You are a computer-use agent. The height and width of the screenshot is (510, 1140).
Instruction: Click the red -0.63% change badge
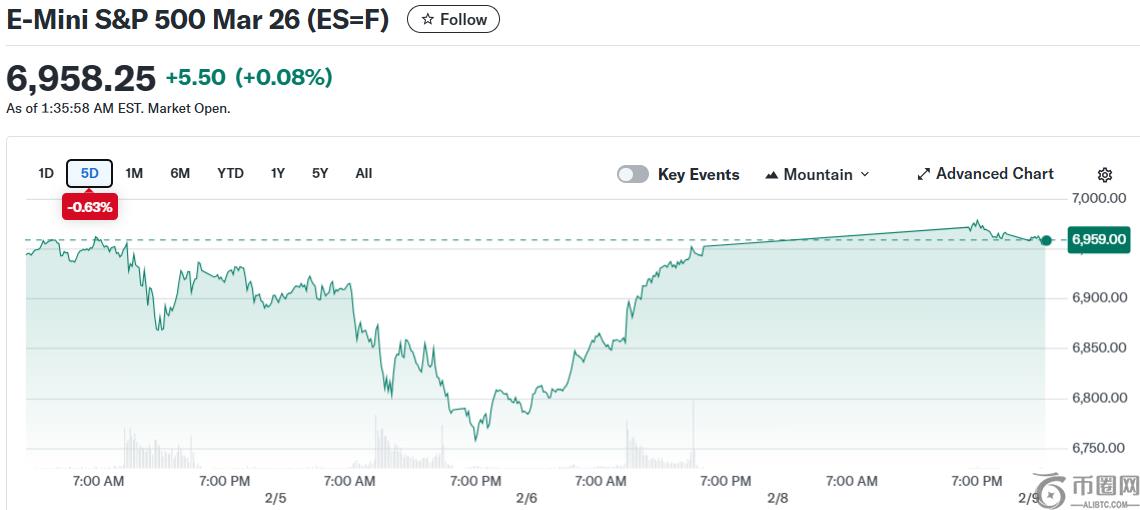pos(90,207)
